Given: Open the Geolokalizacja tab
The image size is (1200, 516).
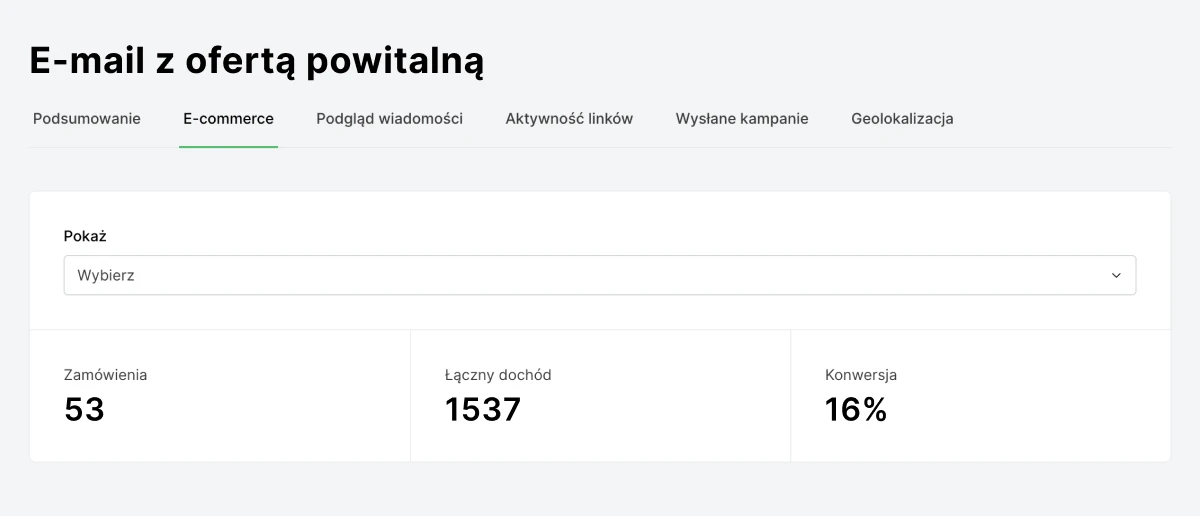Looking at the screenshot, I should point(902,118).
